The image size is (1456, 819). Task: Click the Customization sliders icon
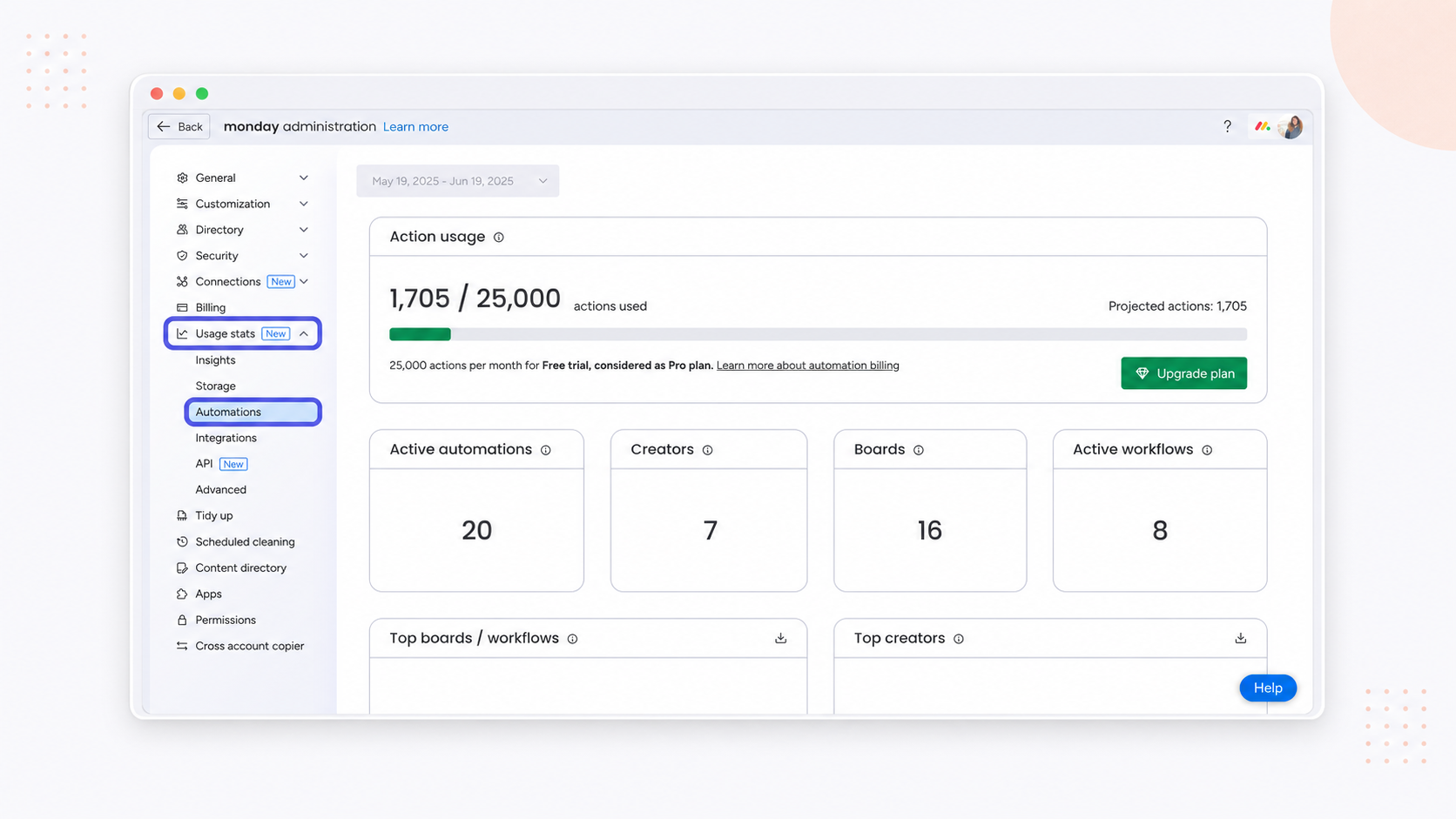point(182,204)
